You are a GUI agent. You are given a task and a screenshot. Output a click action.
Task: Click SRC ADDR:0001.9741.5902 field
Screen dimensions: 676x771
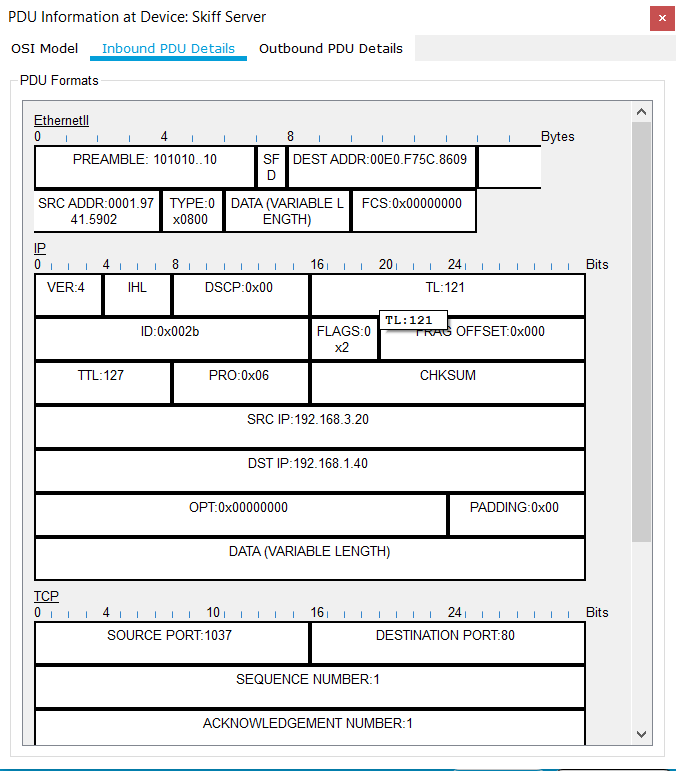click(x=97, y=211)
